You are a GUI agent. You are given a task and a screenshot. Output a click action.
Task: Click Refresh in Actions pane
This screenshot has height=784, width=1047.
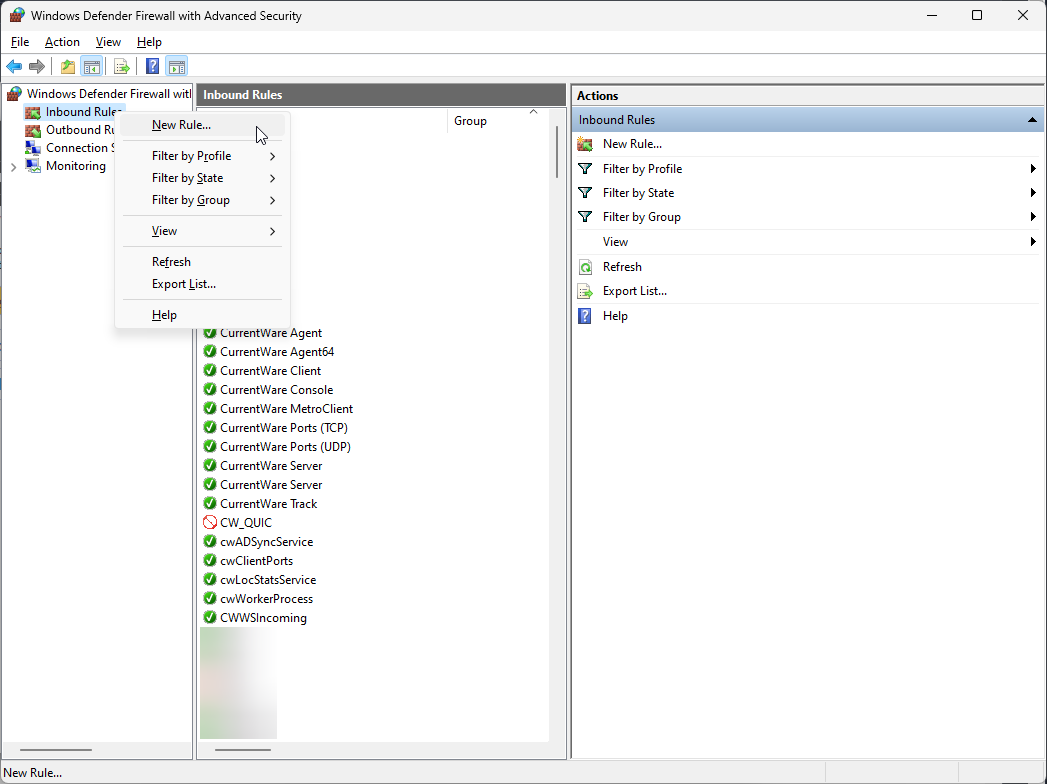622,267
